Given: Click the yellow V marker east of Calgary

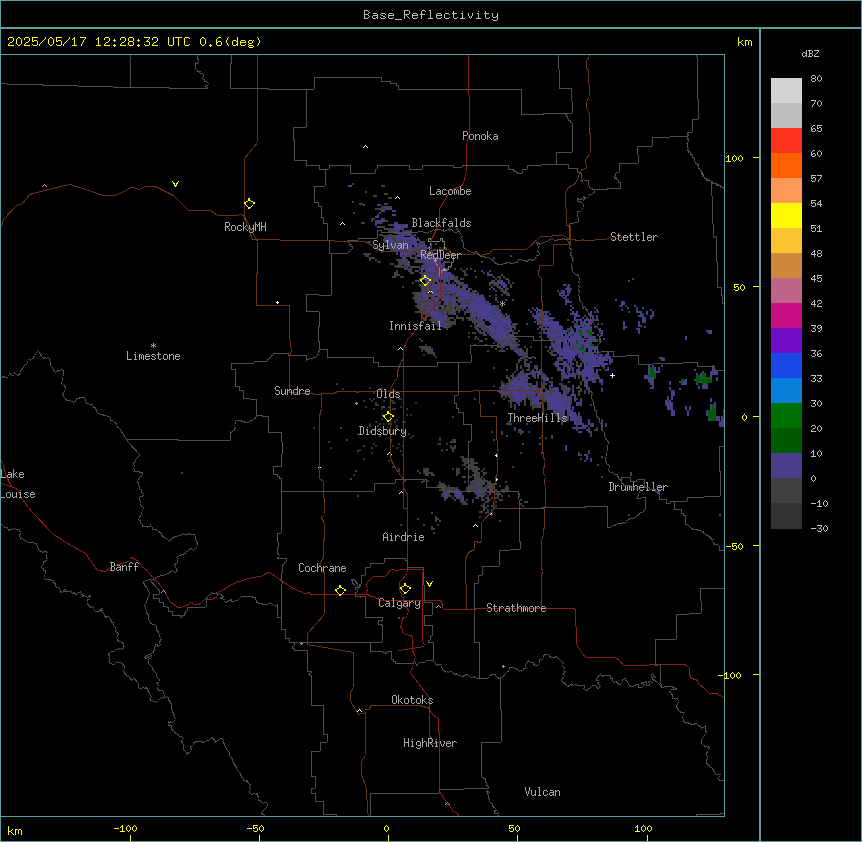Looking at the screenshot, I should coord(429,584).
